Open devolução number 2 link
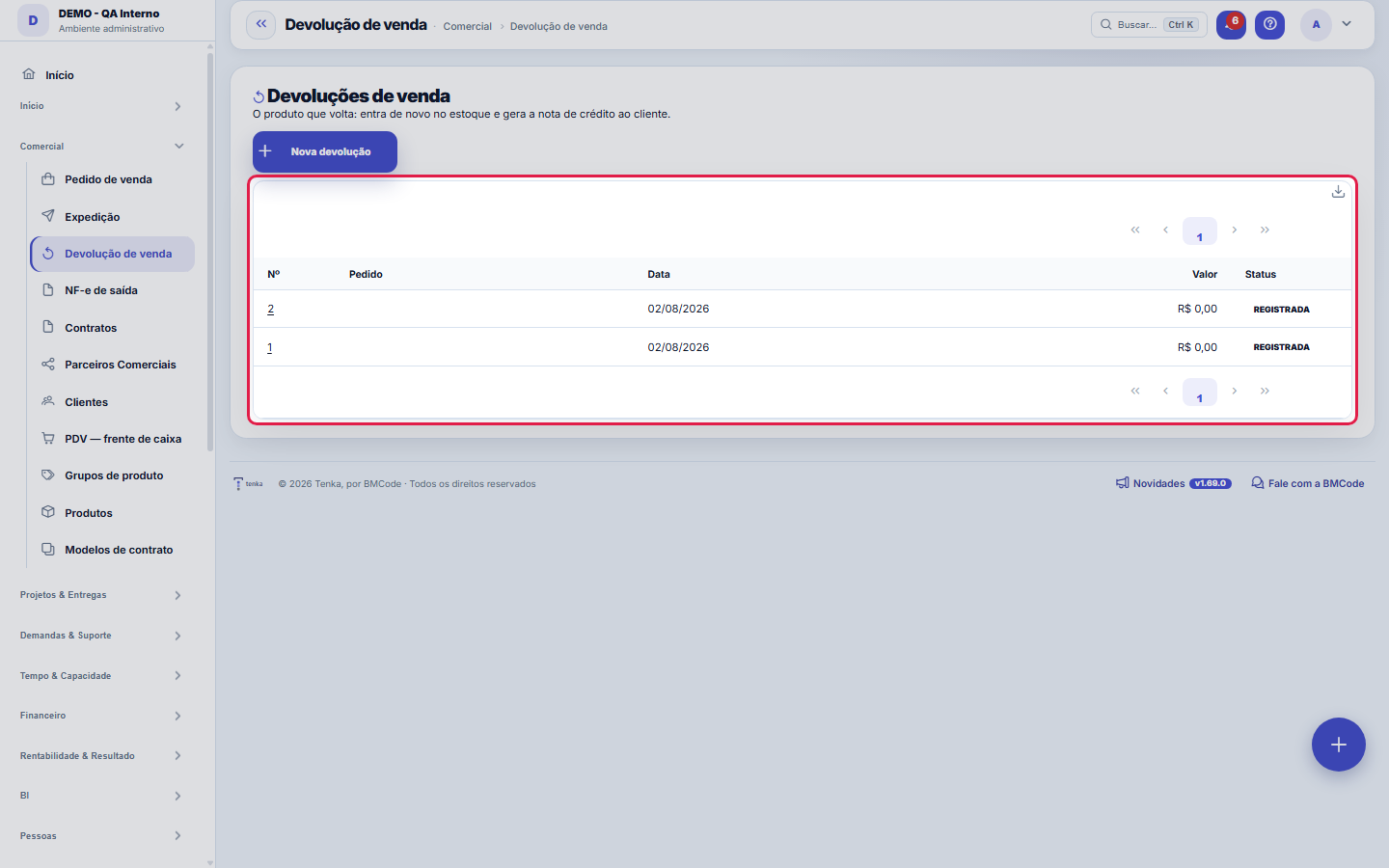Image resolution: width=1389 pixels, height=868 pixels. tap(271, 309)
